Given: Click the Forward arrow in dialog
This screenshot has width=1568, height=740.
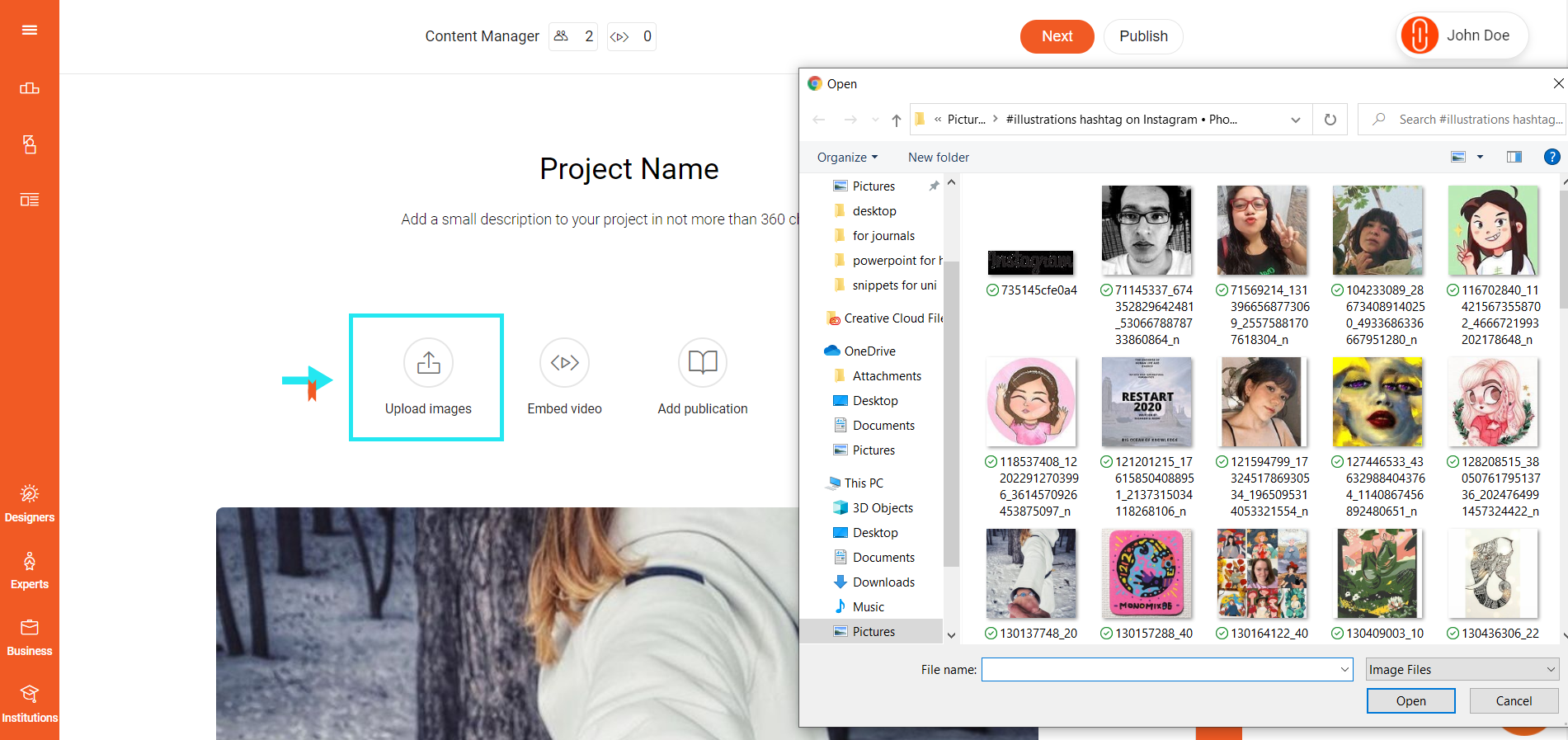Looking at the screenshot, I should pos(850,120).
